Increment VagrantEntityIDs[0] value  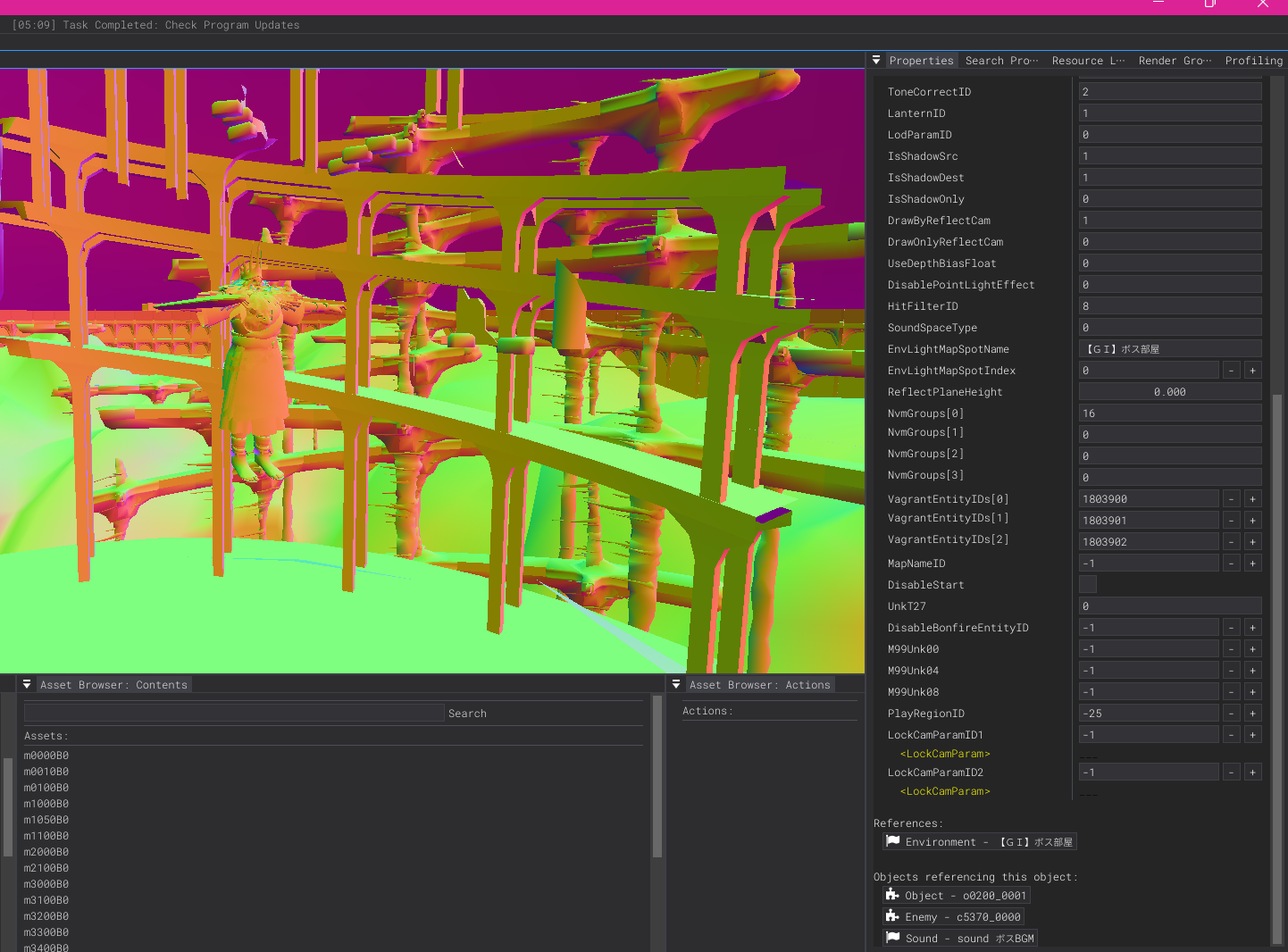[1253, 498]
